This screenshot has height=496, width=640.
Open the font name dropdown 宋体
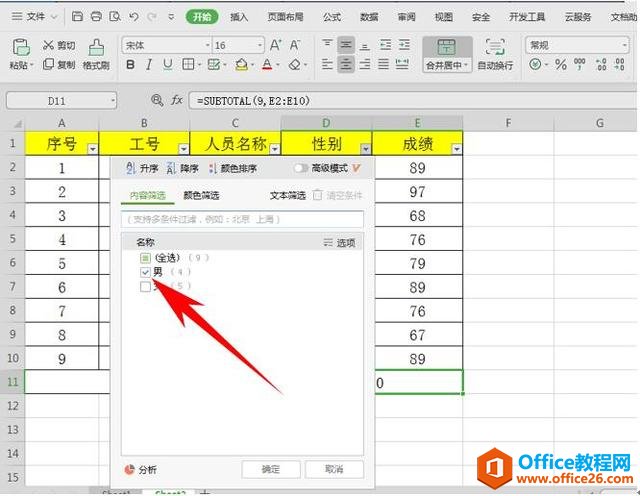[x=208, y=45]
